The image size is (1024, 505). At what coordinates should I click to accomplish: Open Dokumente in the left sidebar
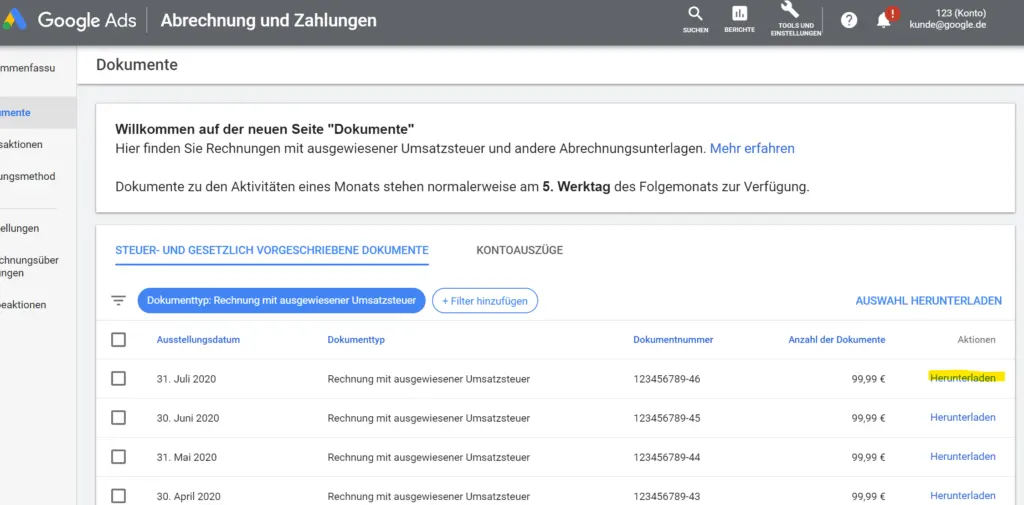(x=38, y=112)
